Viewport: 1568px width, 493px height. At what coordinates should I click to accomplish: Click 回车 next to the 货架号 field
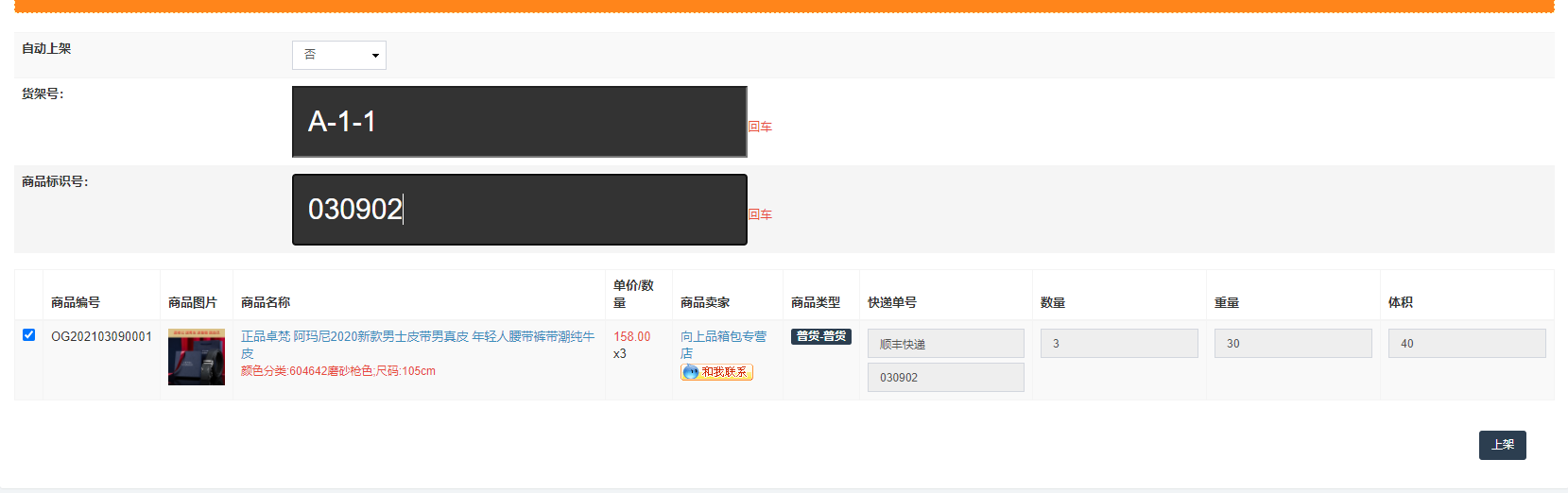[760, 127]
